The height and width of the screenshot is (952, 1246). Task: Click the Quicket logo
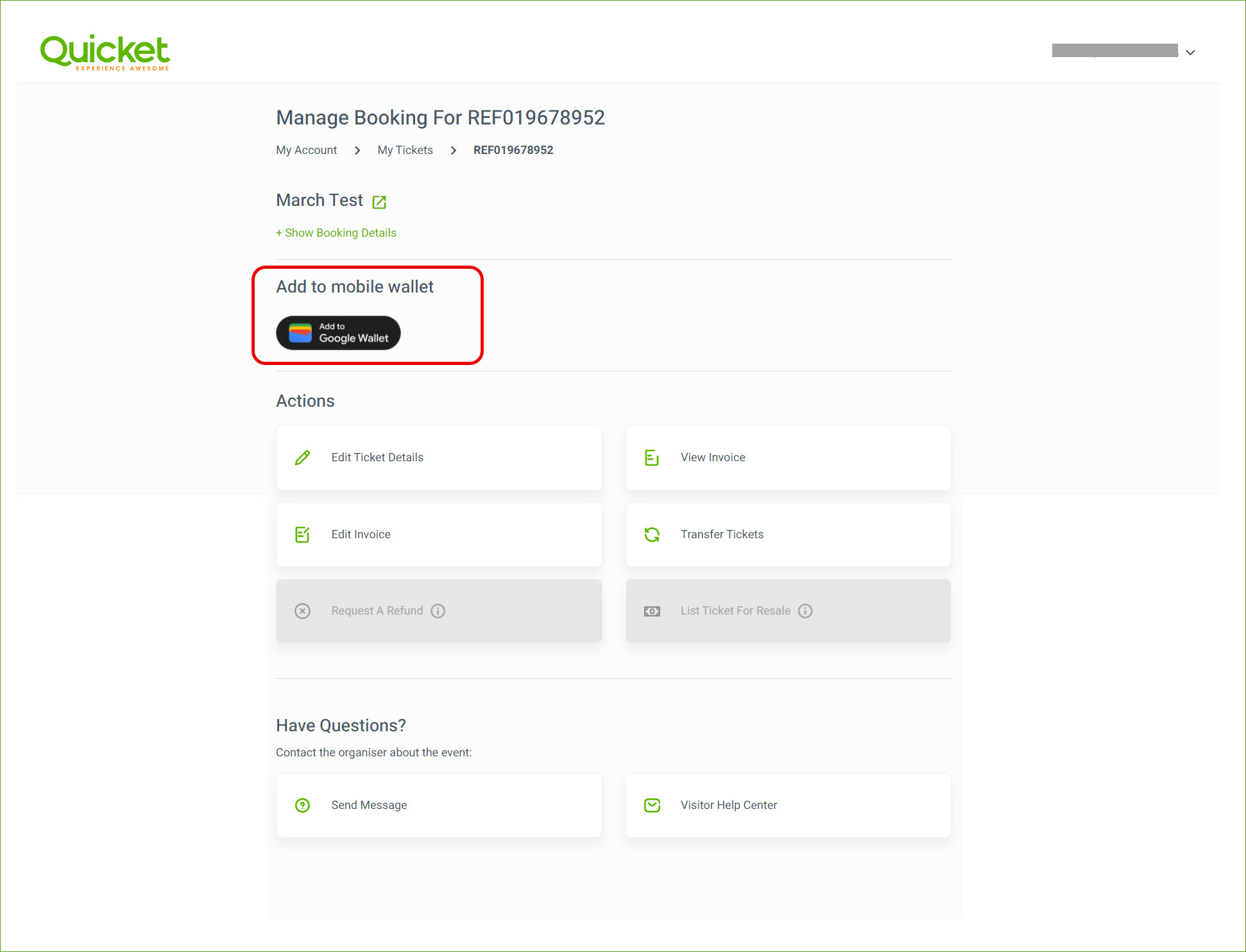105,52
